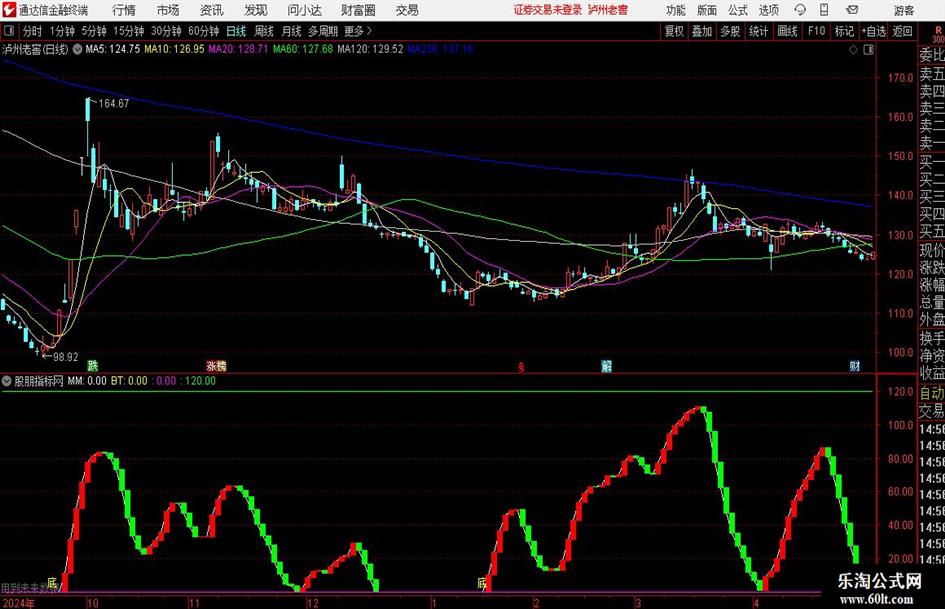Viewport: 945px width, 609px height.
Task: Click the 164.67 high price label
Action: [x=114, y=104]
